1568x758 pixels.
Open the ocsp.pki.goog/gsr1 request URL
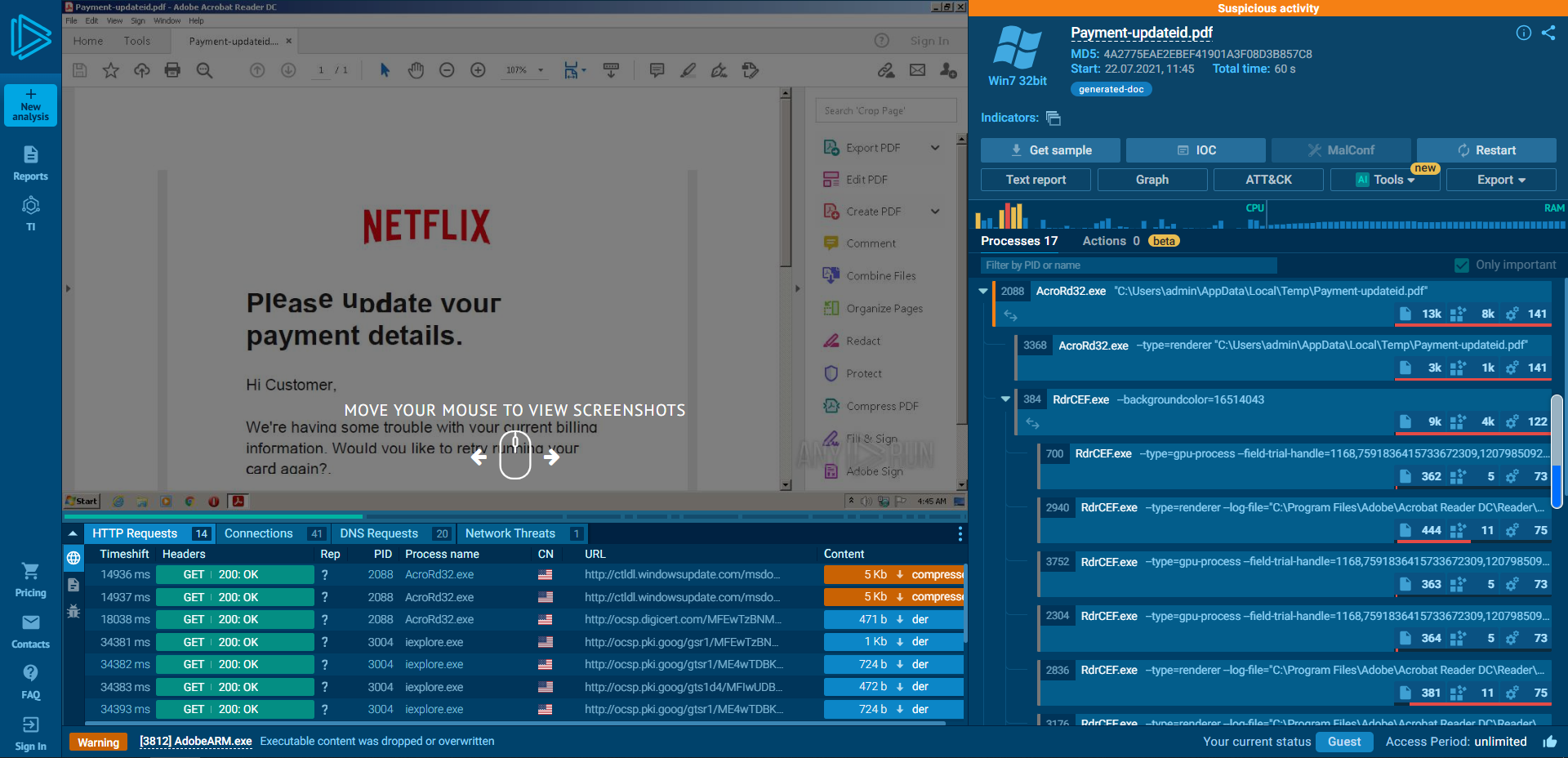681,642
